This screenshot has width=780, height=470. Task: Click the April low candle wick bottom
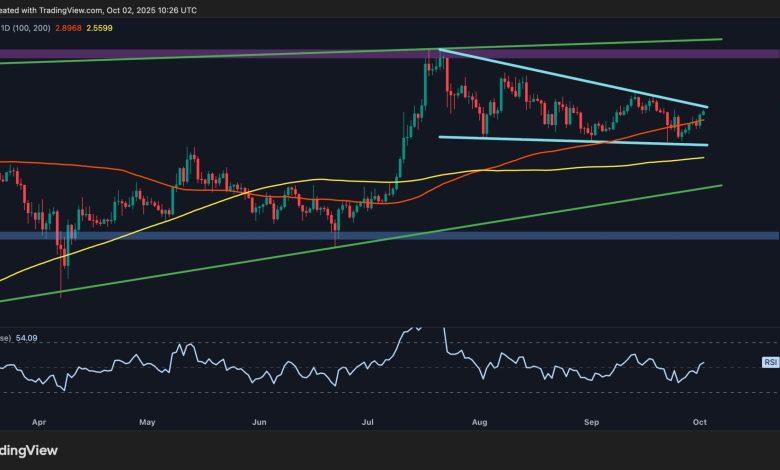[x=62, y=293]
